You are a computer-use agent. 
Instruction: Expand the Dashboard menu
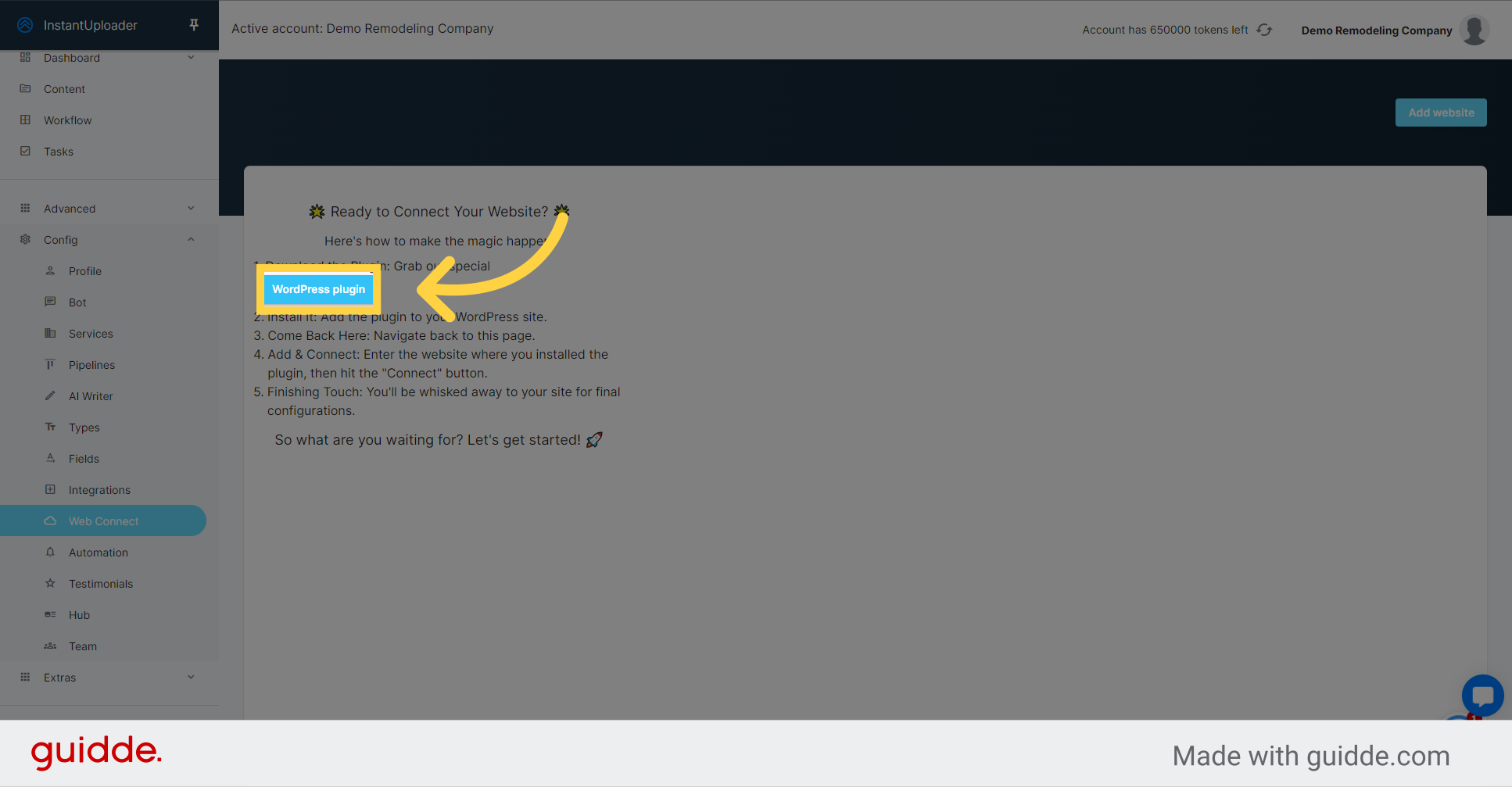coord(191,56)
